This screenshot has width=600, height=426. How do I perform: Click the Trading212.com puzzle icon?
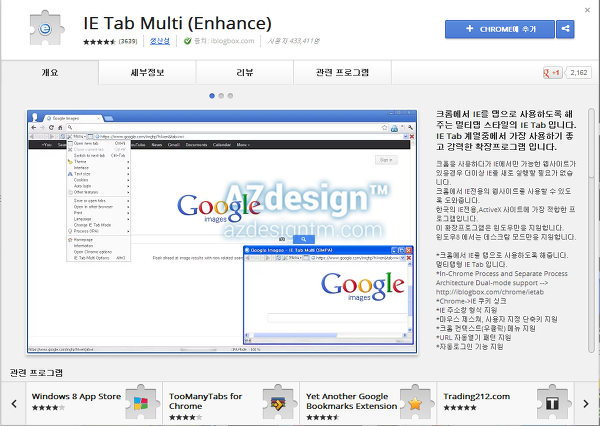(552, 403)
